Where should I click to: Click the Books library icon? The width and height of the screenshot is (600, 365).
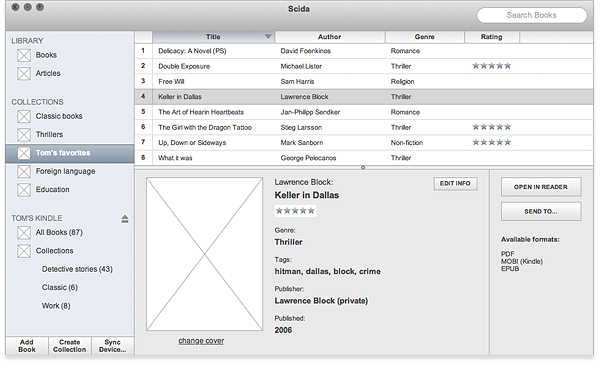[24, 55]
